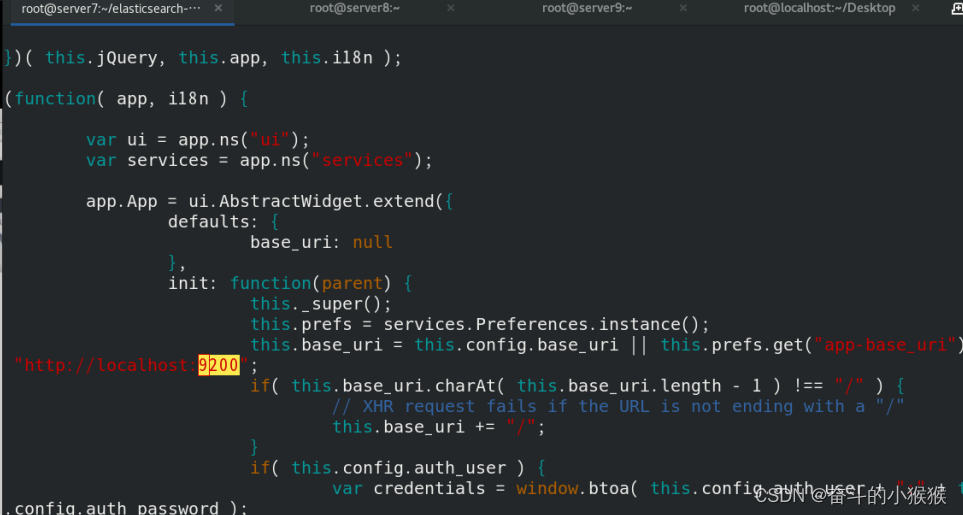Screen dimensions: 963x515
Task: Click "services.Preferences.instance()" text
Action: [541, 324]
